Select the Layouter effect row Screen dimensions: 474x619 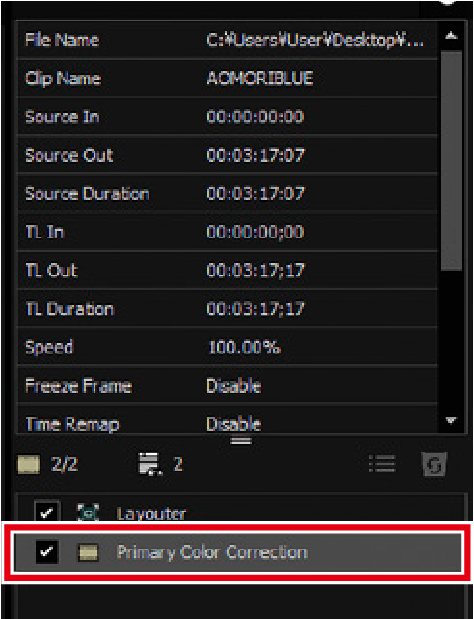pyautogui.click(x=239, y=512)
